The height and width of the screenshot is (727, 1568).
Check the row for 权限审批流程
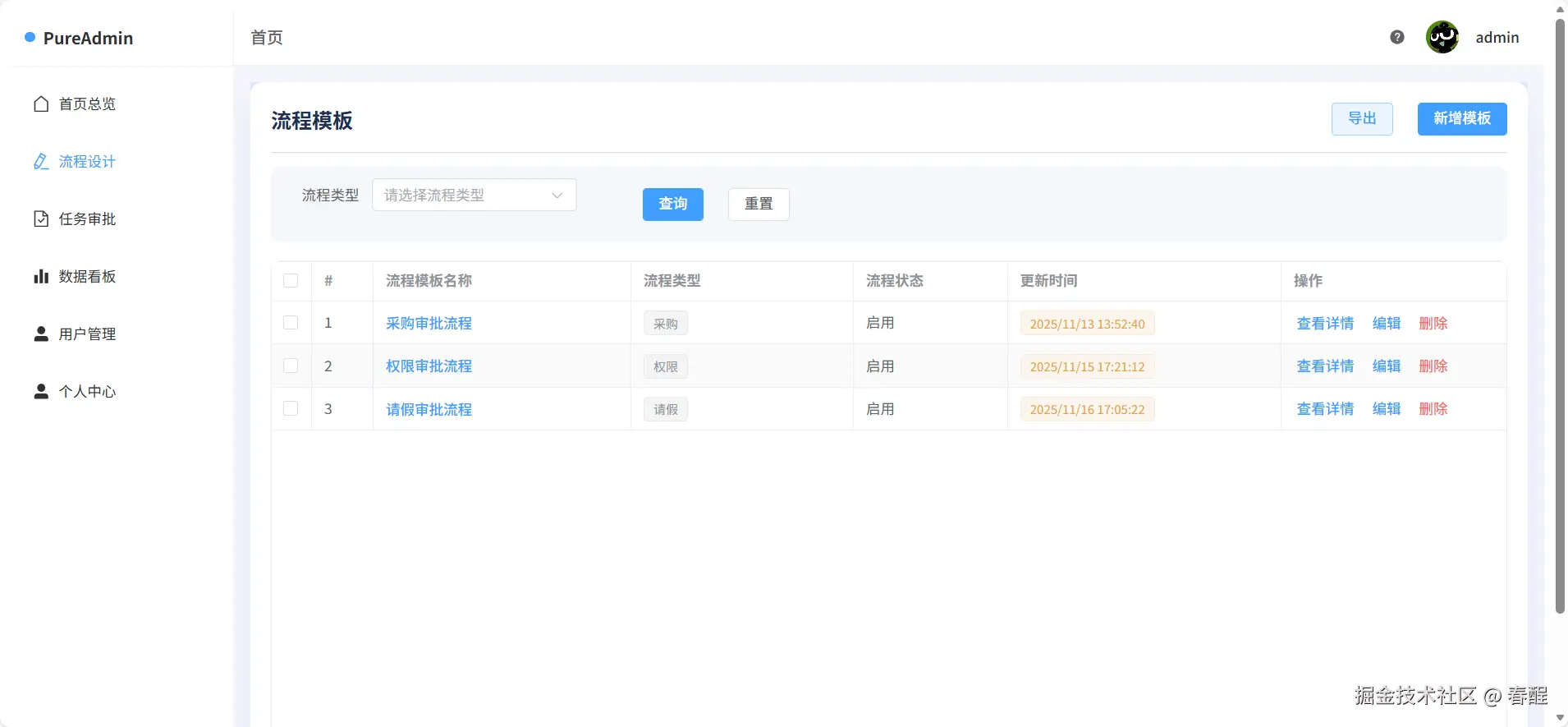pos(291,366)
